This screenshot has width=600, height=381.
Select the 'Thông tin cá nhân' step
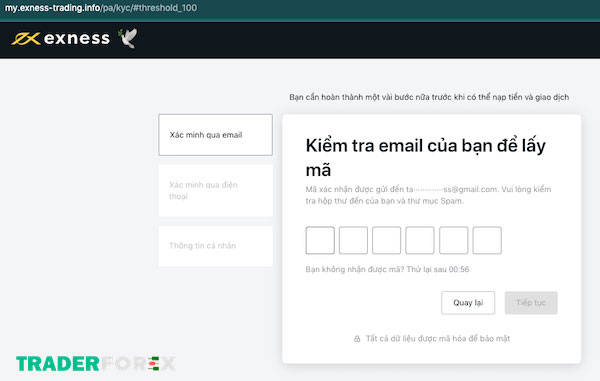pos(215,246)
